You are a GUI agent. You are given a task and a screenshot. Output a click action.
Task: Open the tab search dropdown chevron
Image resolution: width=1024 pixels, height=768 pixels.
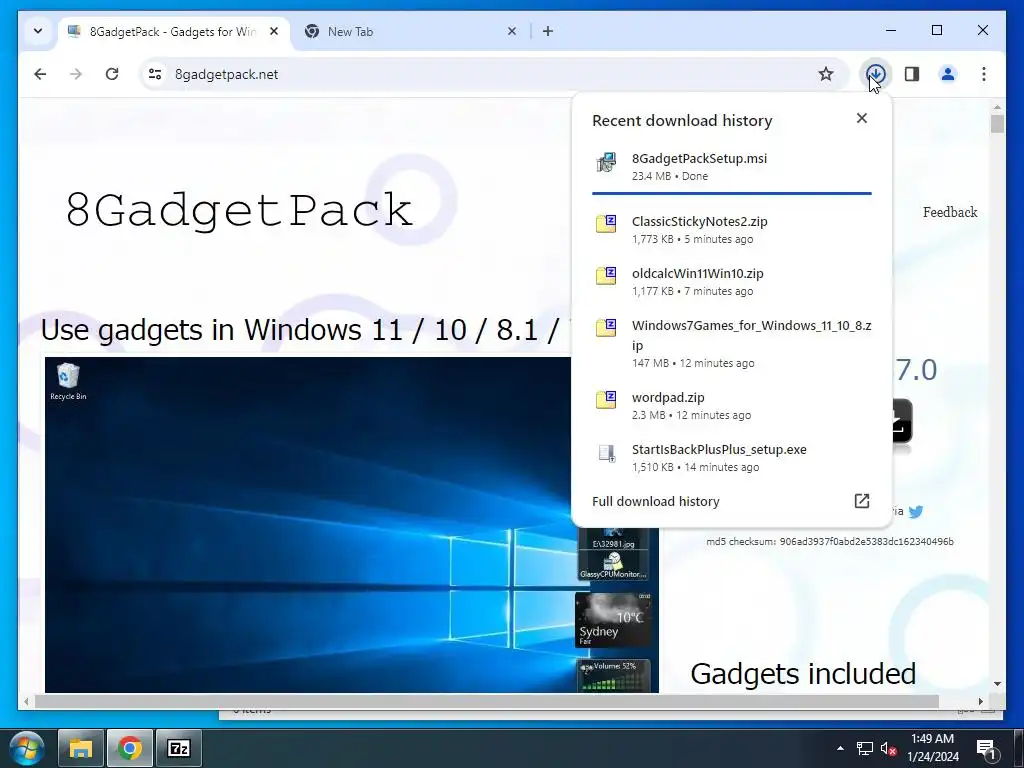[38, 31]
